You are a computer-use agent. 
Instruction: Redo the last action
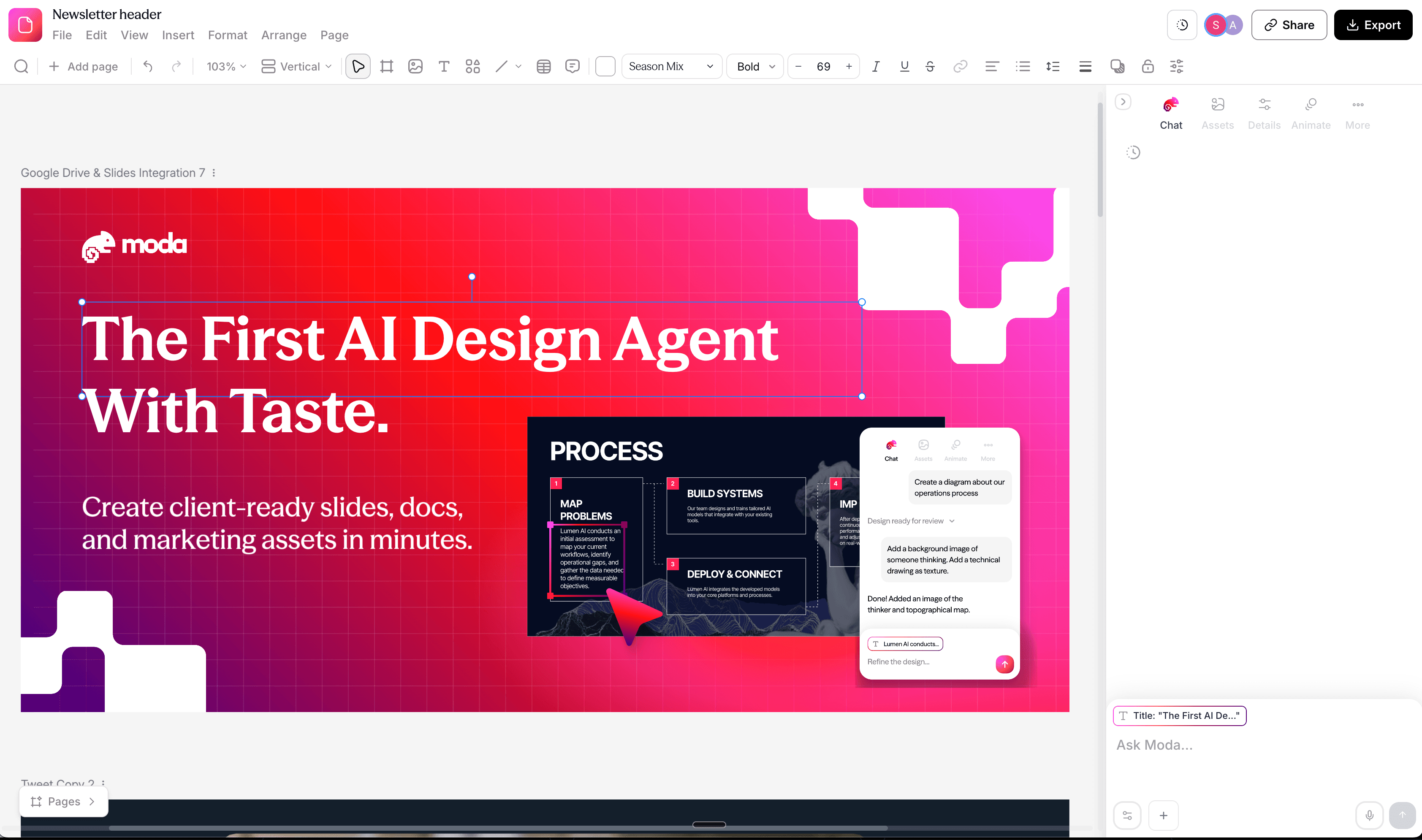(x=176, y=66)
